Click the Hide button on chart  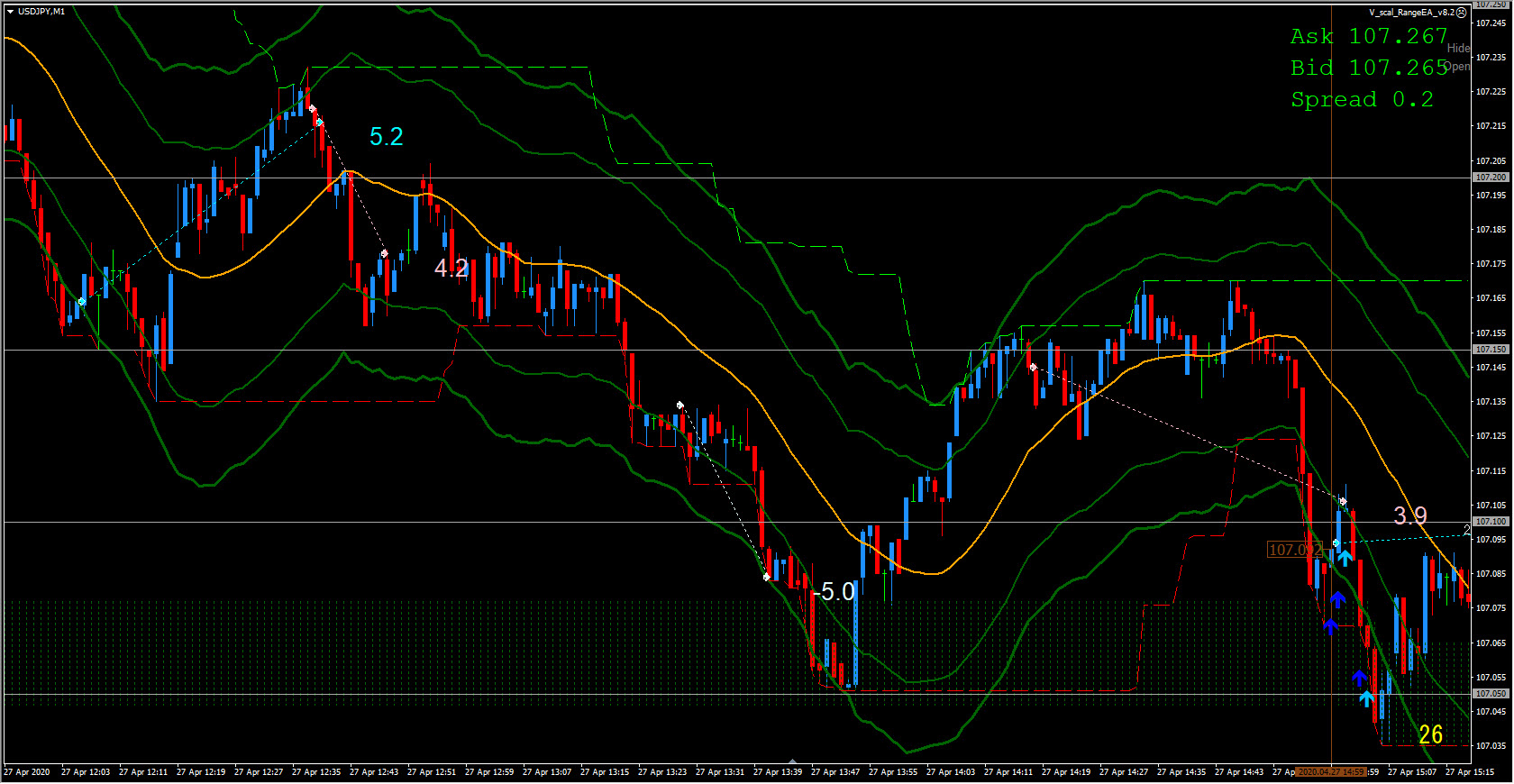pyautogui.click(x=1458, y=48)
